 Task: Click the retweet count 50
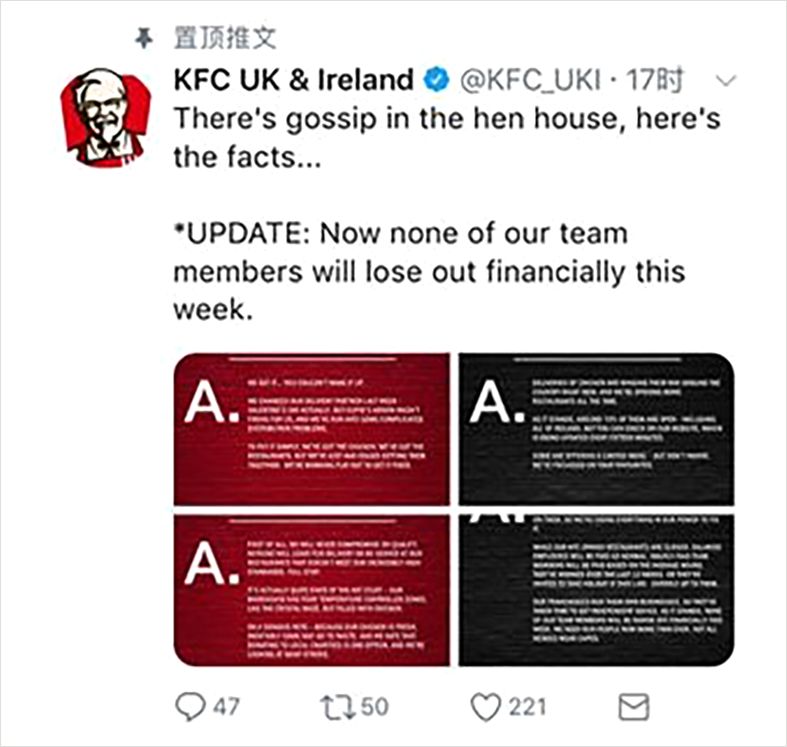click(x=373, y=707)
